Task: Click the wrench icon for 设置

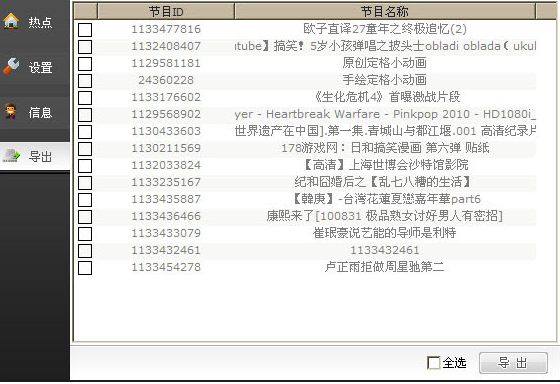Action: click(x=11, y=66)
